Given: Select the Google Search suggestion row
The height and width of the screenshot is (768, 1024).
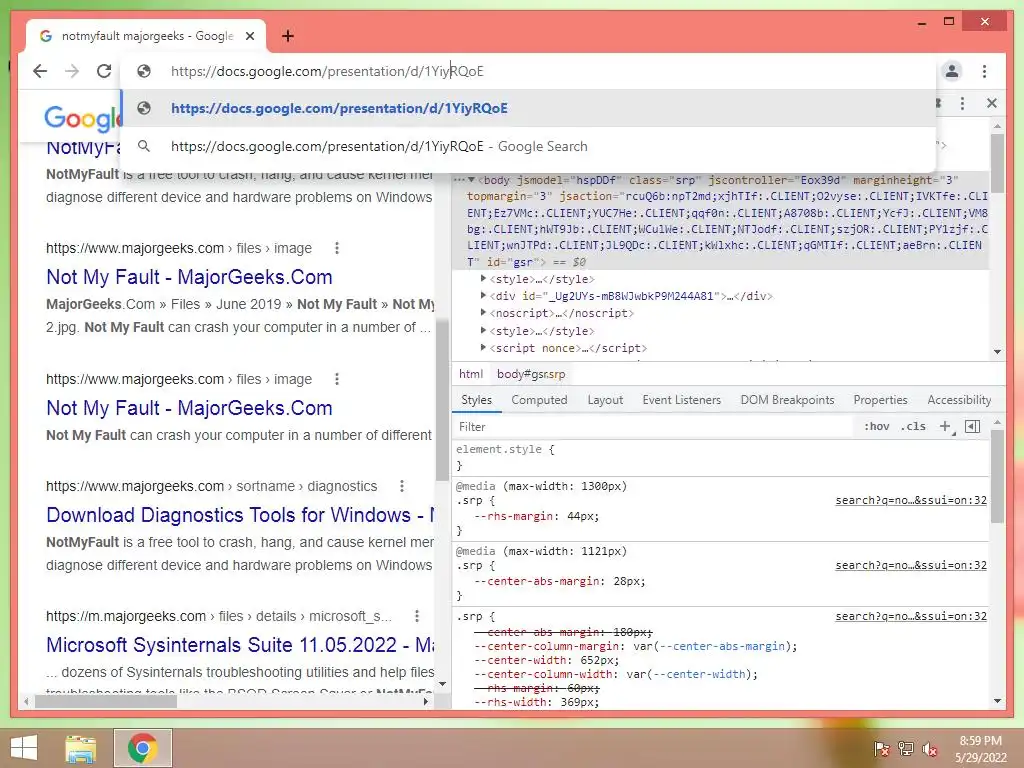Looking at the screenshot, I should (528, 146).
